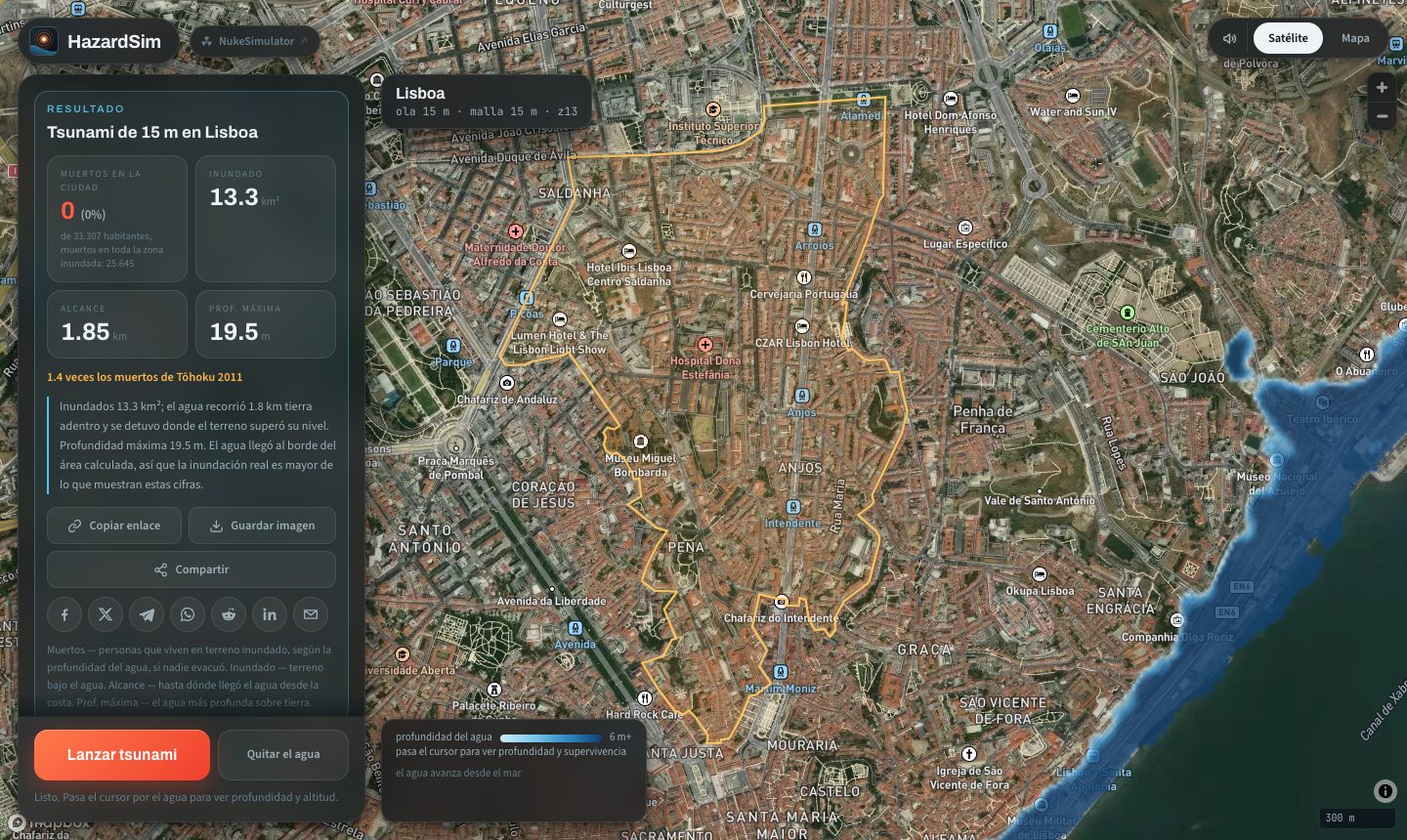Image resolution: width=1407 pixels, height=840 pixels.
Task: Click the Mapbox logo
Action: (49, 822)
